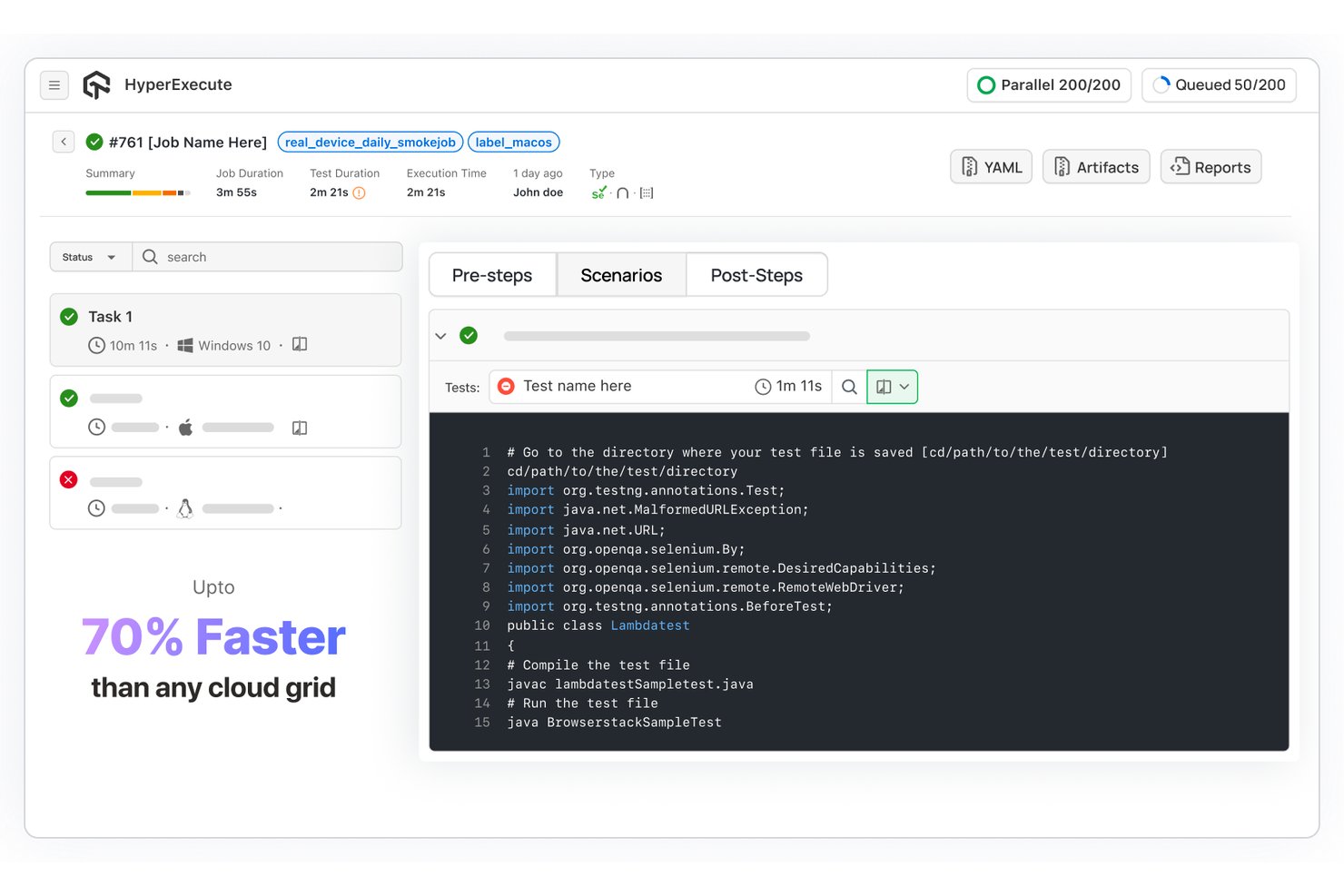Click the arch-shaped type icon
The width and height of the screenshot is (1344, 896).
click(623, 192)
